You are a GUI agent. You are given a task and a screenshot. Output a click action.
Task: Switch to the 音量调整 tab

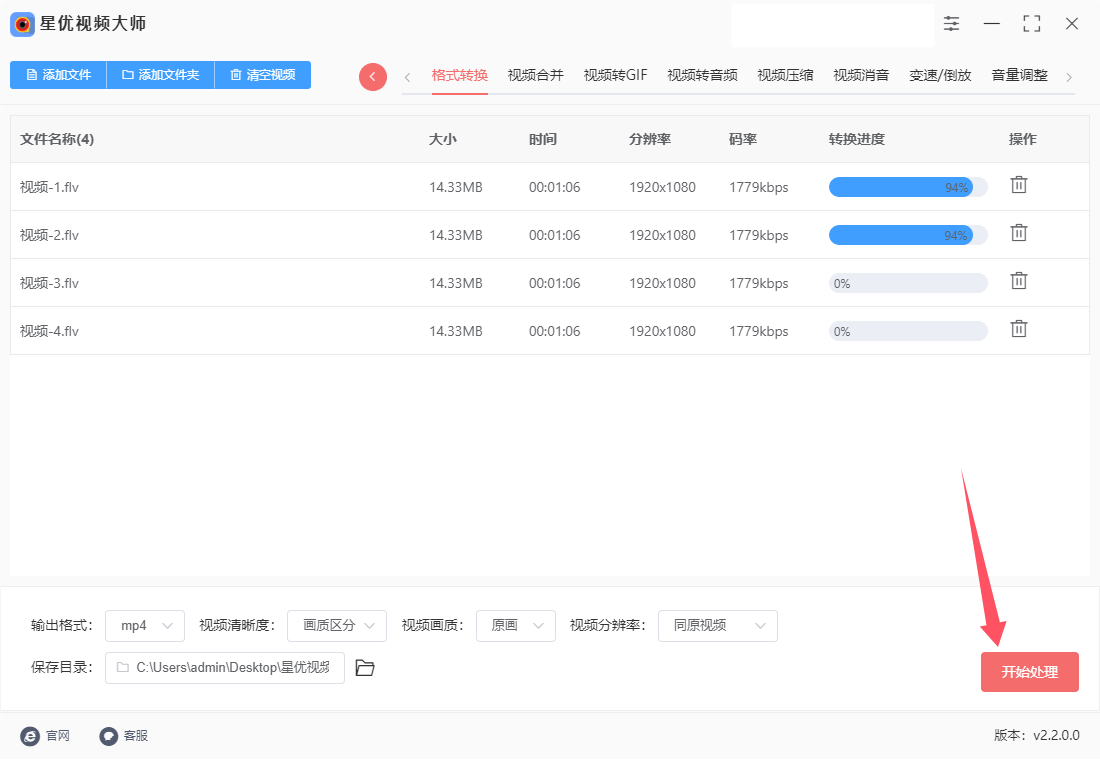pos(1019,75)
